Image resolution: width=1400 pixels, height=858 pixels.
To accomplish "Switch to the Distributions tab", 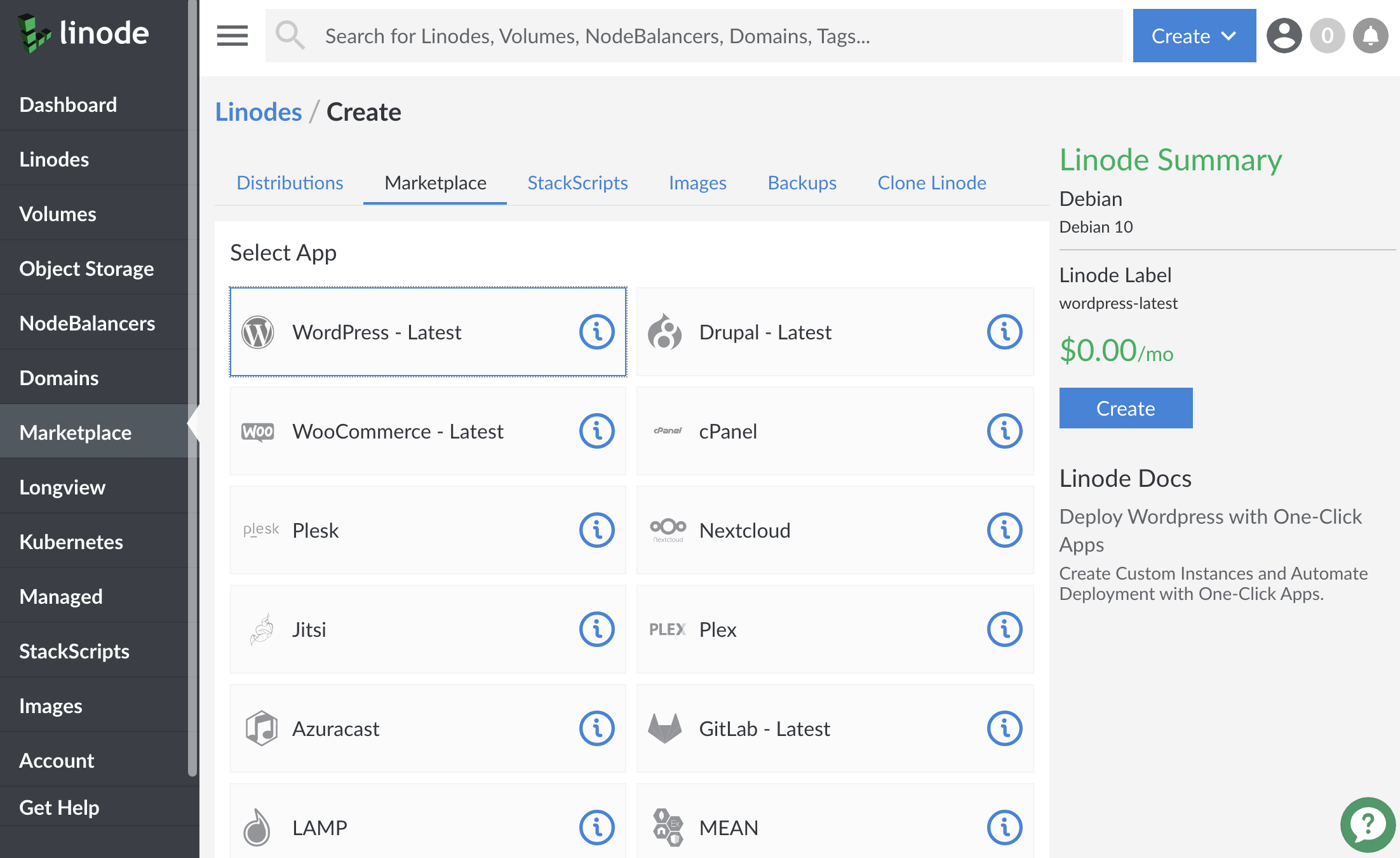I will pos(289,182).
